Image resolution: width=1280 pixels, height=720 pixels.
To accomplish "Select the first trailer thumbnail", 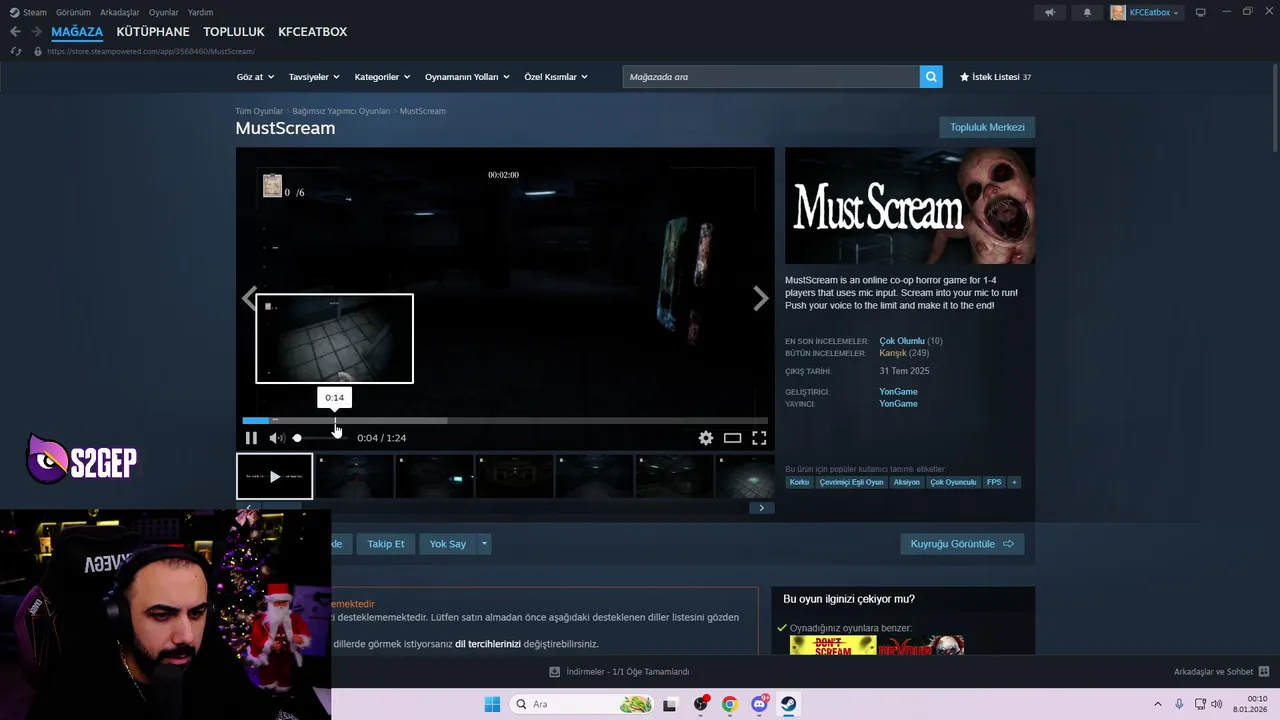I will click(x=275, y=476).
